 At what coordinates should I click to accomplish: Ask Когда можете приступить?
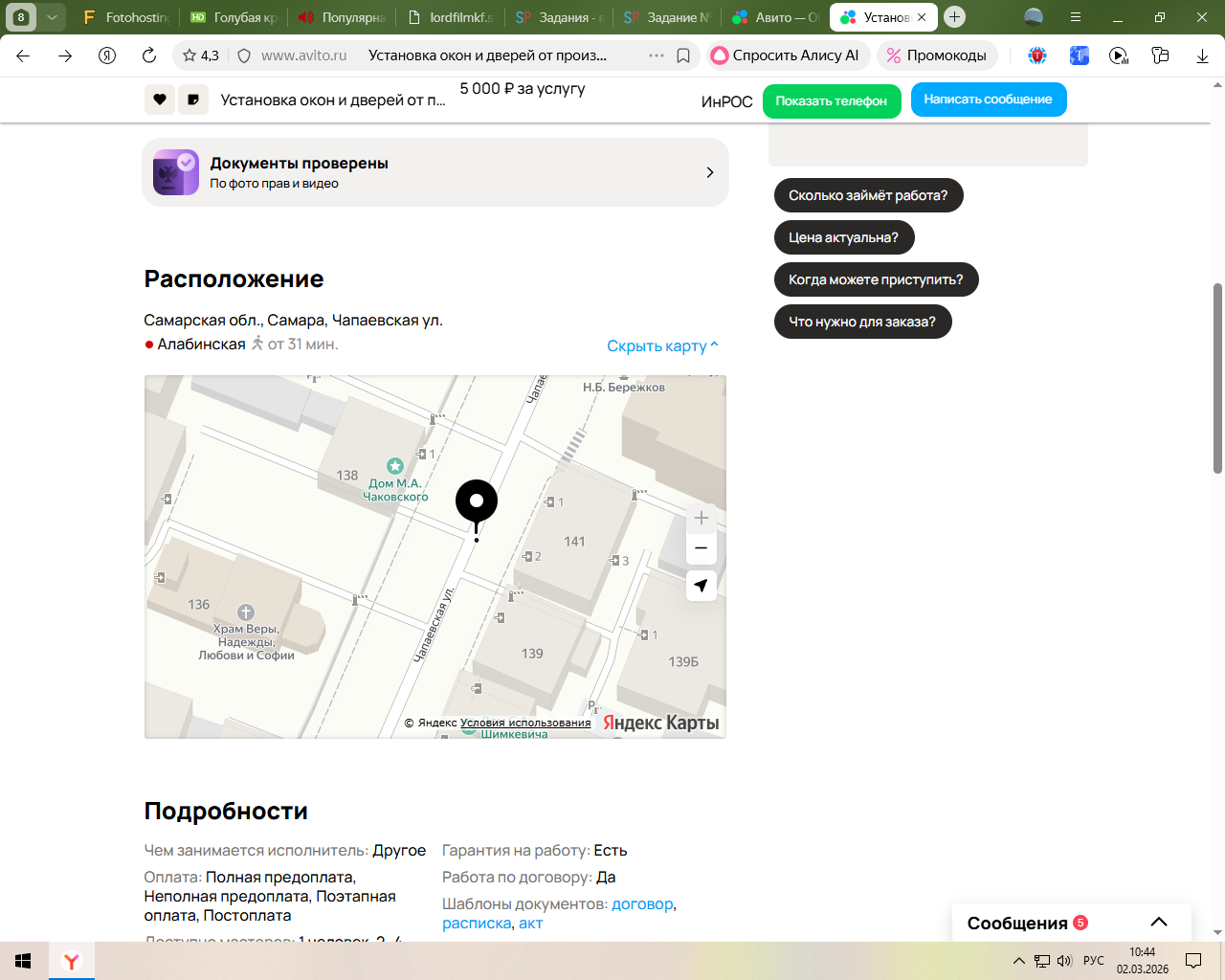coord(876,279)
